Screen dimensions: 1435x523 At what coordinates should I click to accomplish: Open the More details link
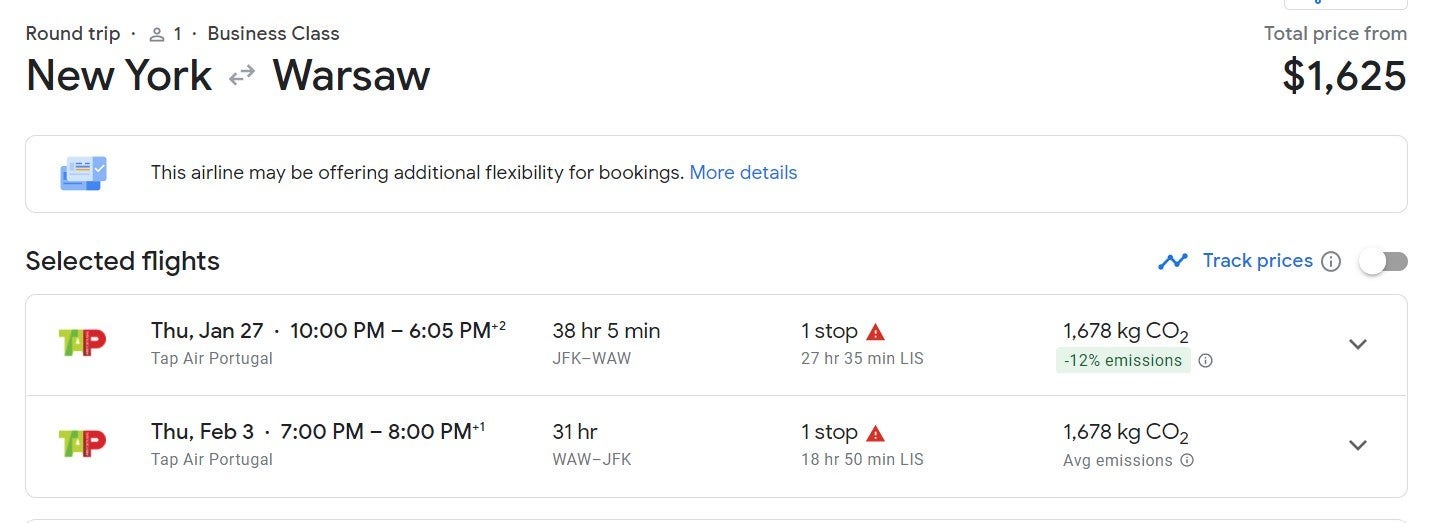click(x=743, y=173)
